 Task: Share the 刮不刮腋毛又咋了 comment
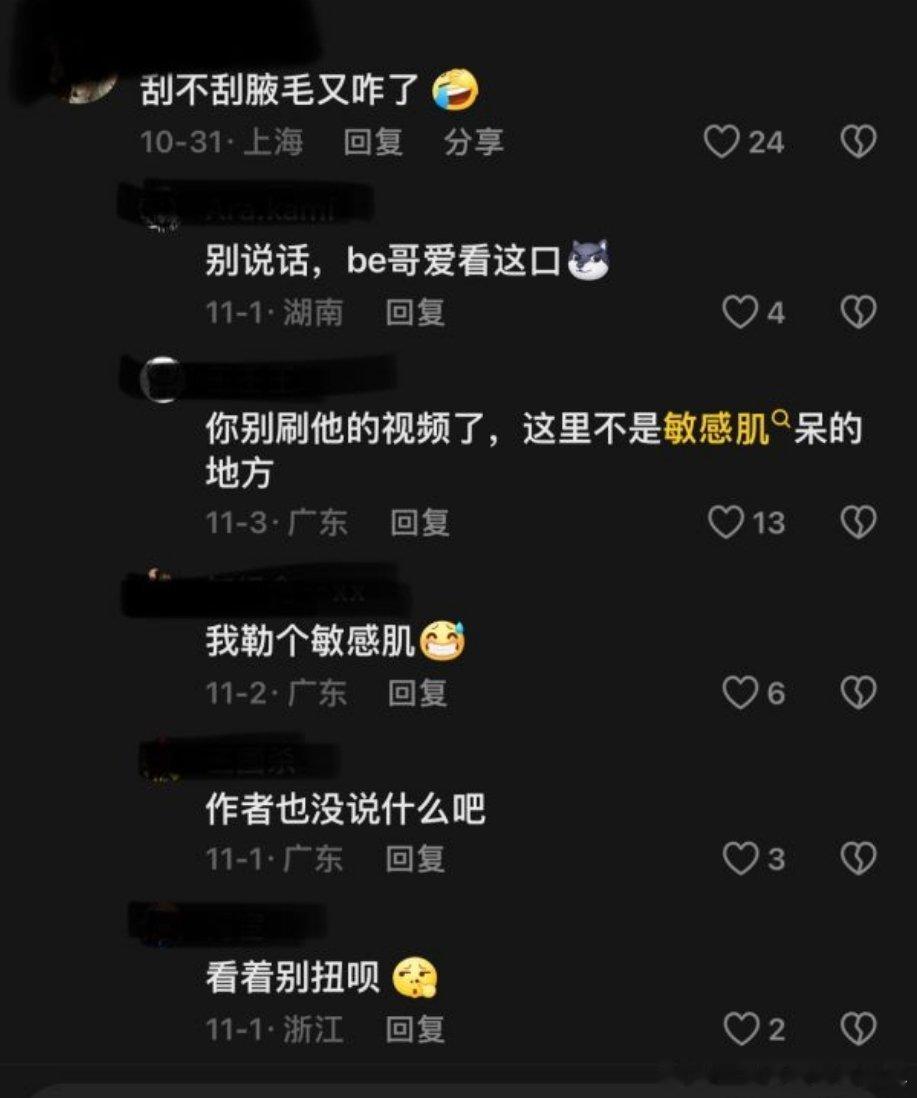(474, 142)
